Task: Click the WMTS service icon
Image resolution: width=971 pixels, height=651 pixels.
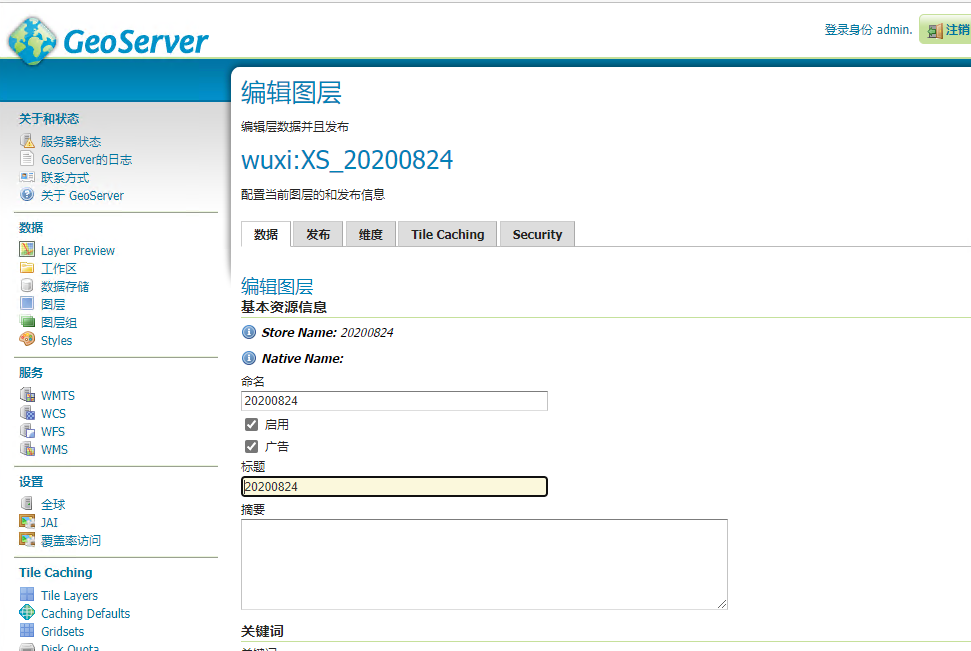Action: (x=27, y=395)
